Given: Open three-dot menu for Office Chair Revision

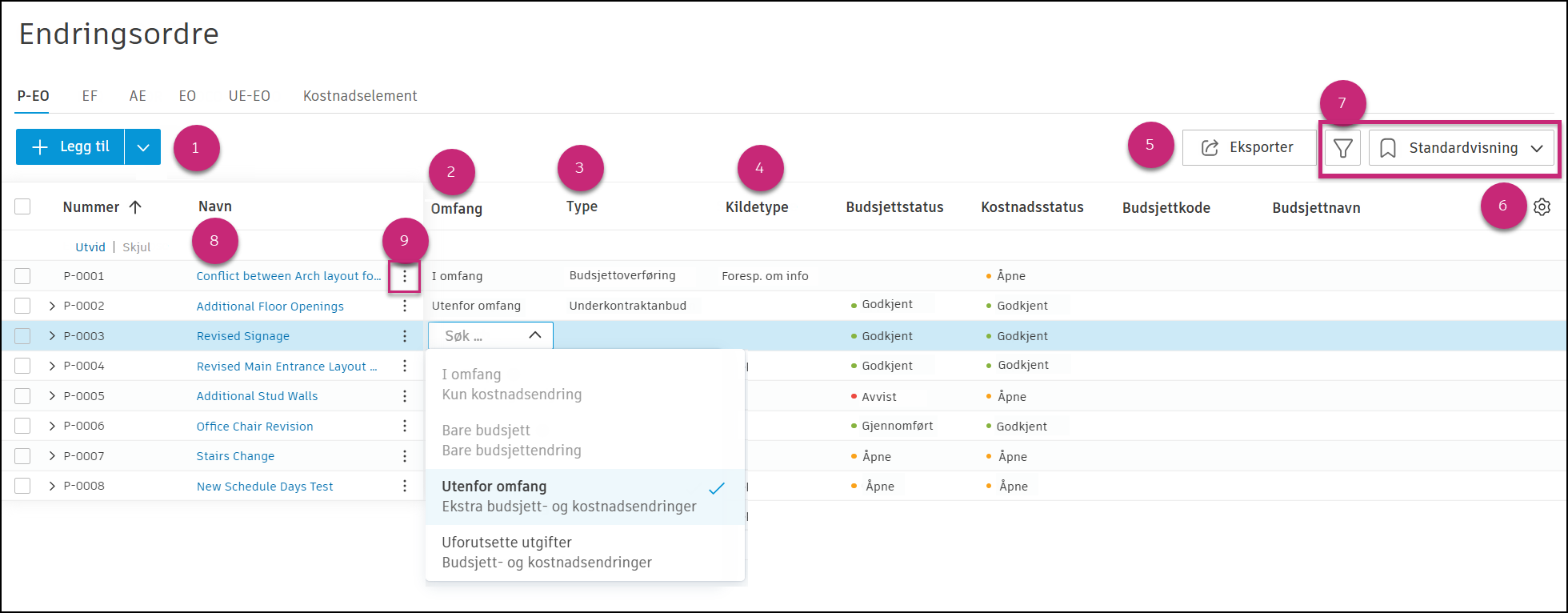Looking at the screenshot, I should pyautogui.click(x=405, y=426).
